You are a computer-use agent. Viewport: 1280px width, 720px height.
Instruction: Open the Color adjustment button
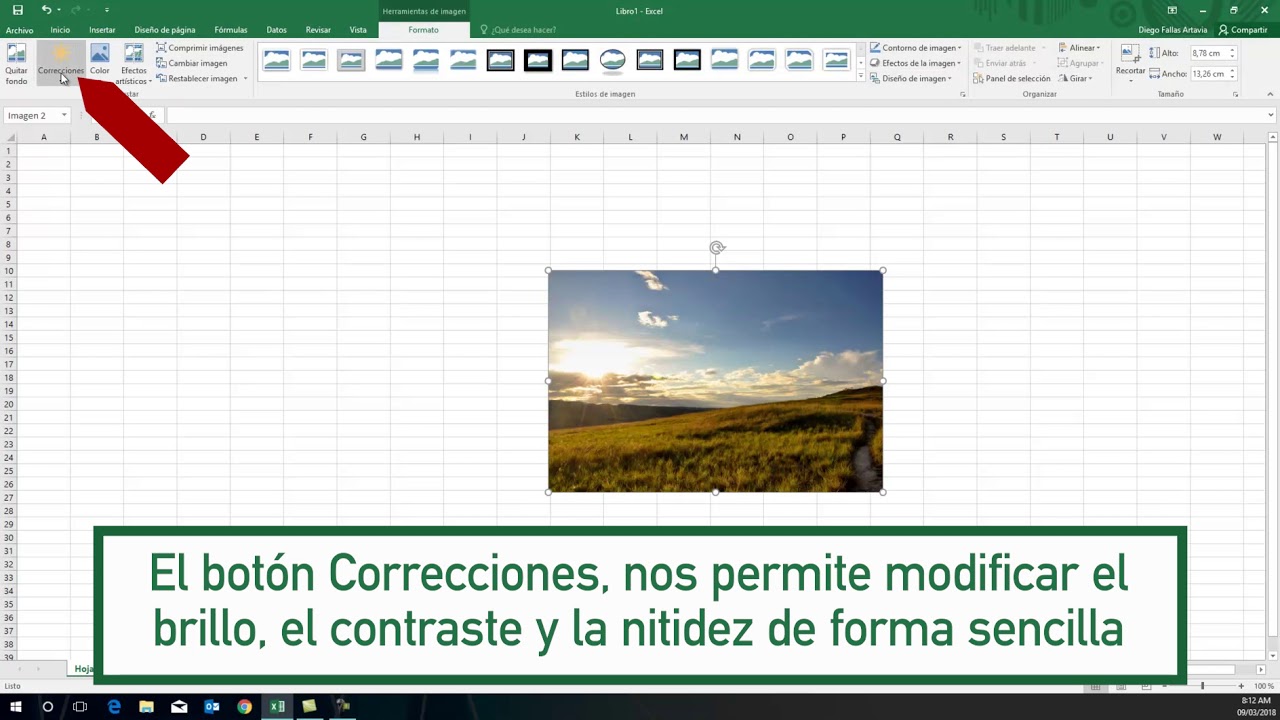coord(100,64)
